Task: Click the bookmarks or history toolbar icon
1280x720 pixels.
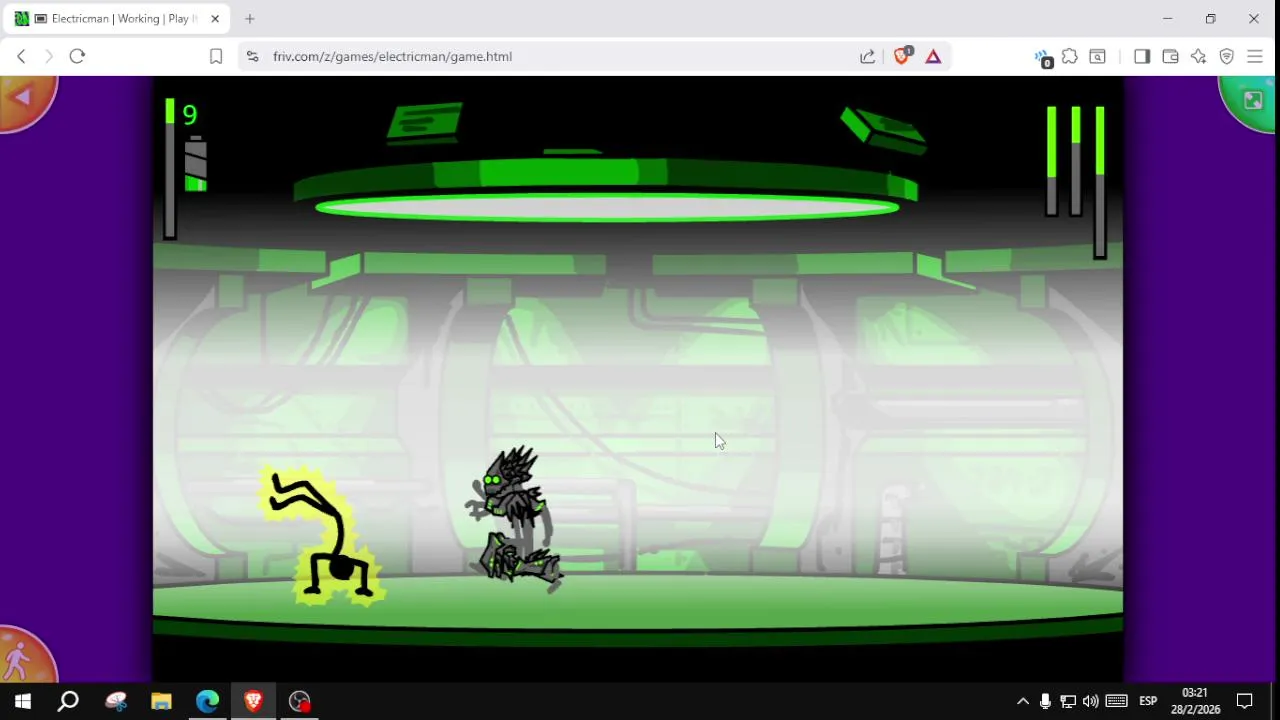Action: pyautogui.click(x=1097, y=57)
